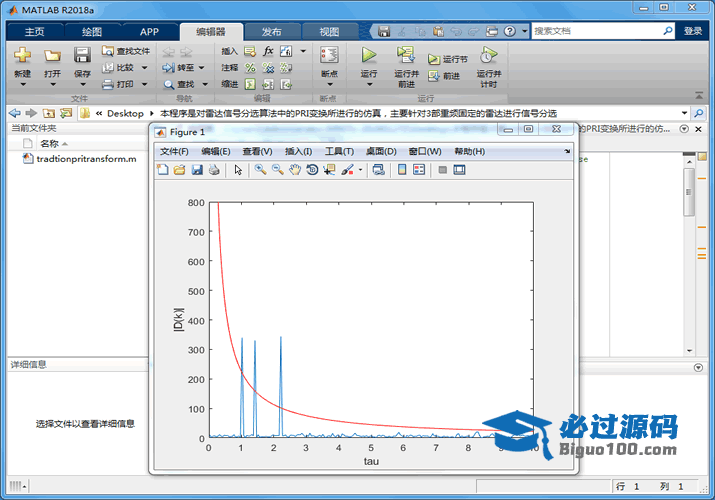This screenshot has width=715, height=500.
Task: Open the New (新建) dropdown arrow
Action: 23,84
